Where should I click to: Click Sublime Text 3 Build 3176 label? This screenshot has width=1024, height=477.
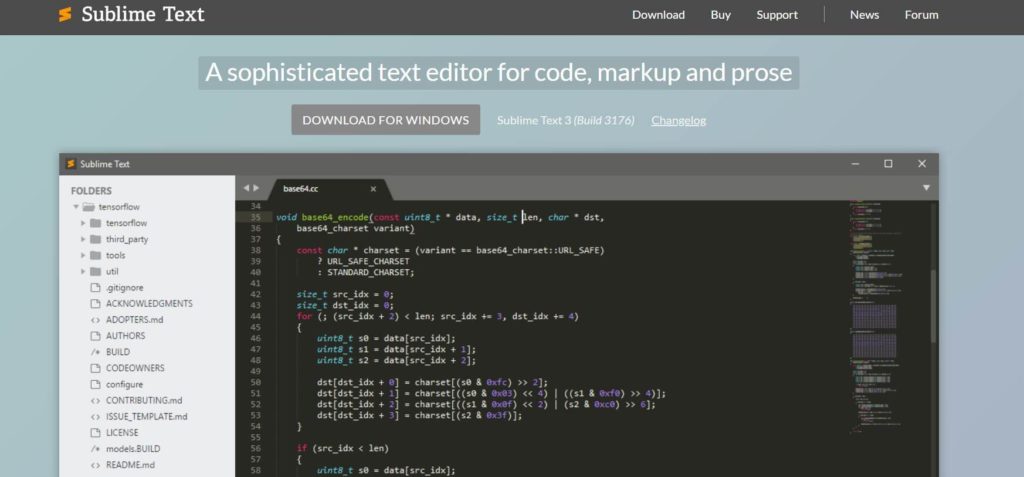click(566, 120)
